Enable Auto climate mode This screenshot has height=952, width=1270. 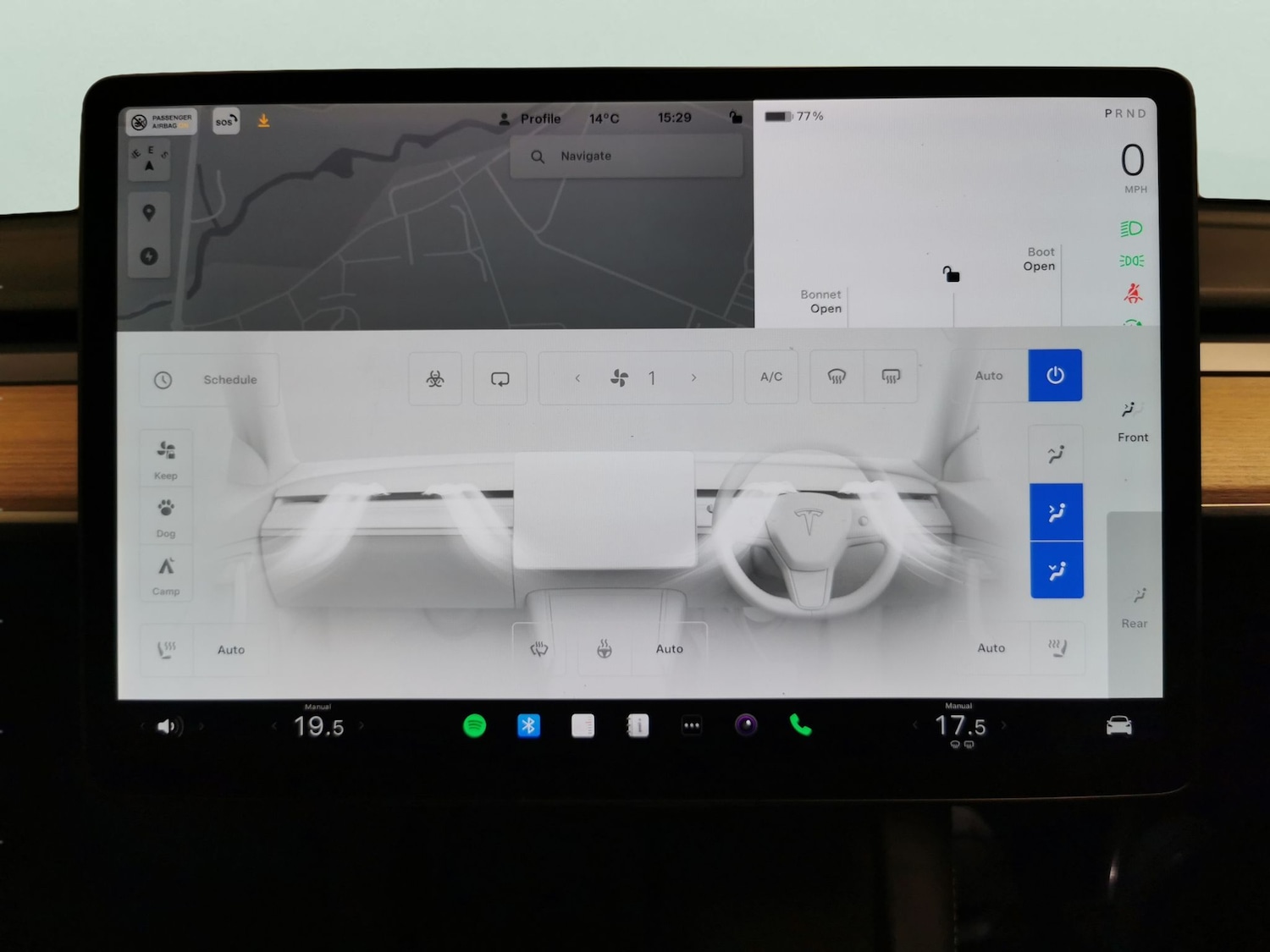989,375
